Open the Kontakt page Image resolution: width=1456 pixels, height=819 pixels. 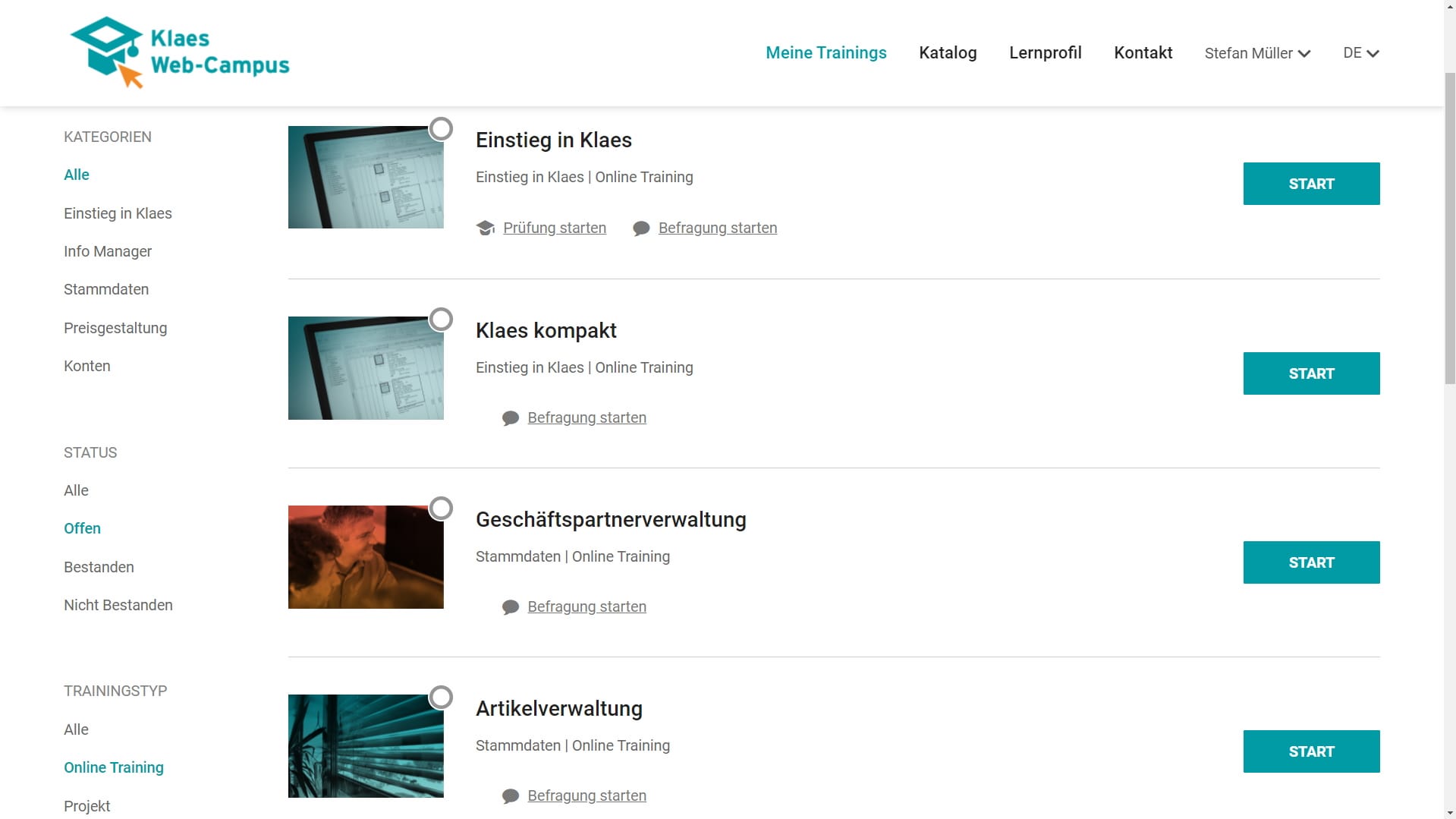[x=1143, y=52]
